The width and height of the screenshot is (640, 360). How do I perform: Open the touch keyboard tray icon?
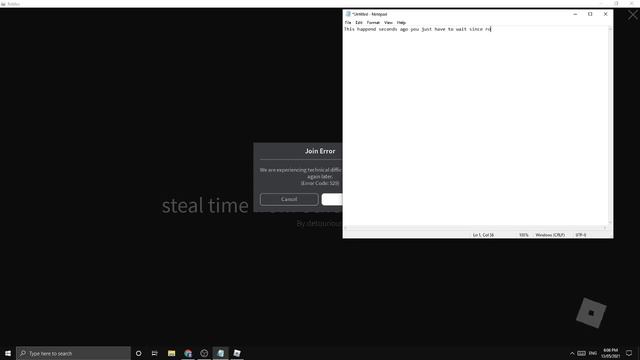point(581,353)
